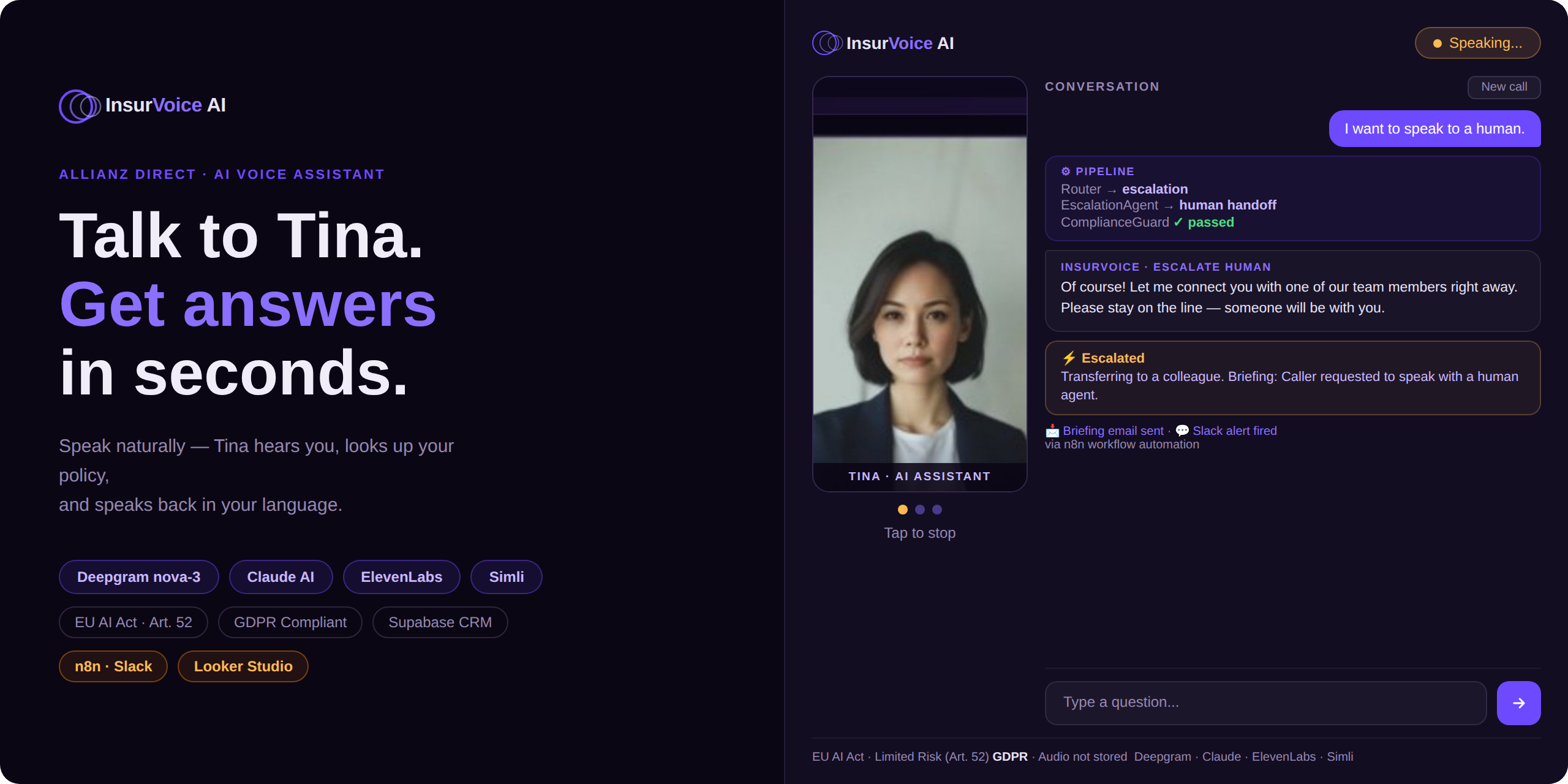Click the briefing email inbox icon
Screen dimensions: 1568x784
pos(1052,431)
